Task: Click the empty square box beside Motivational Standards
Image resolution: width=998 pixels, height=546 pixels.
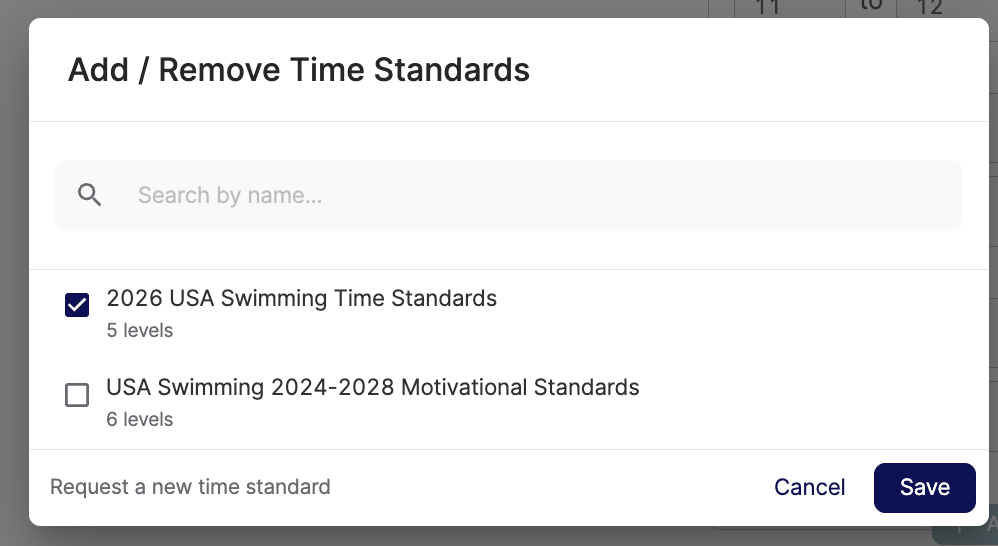Action: (x=77, y=395)
